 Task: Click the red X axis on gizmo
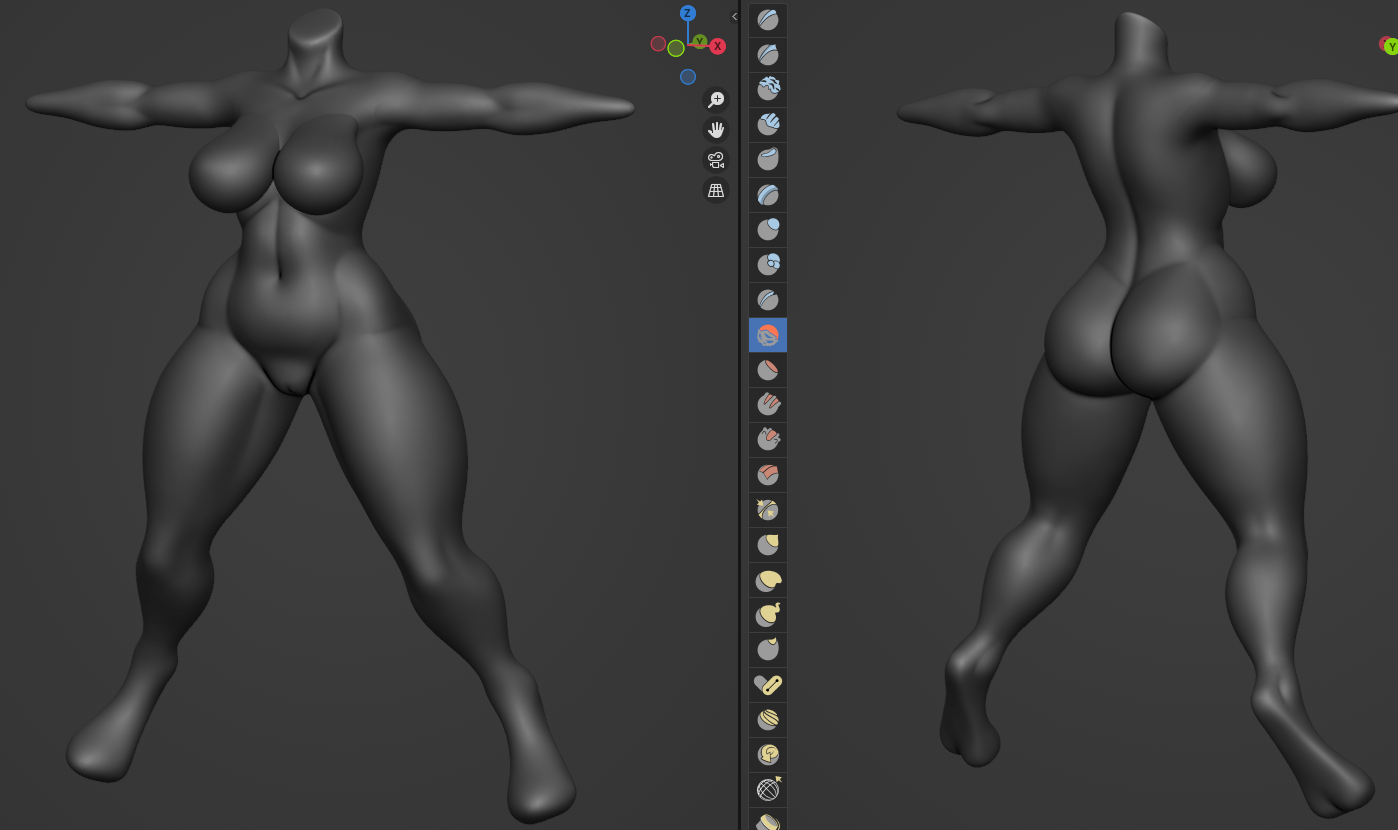click(718, 46)
